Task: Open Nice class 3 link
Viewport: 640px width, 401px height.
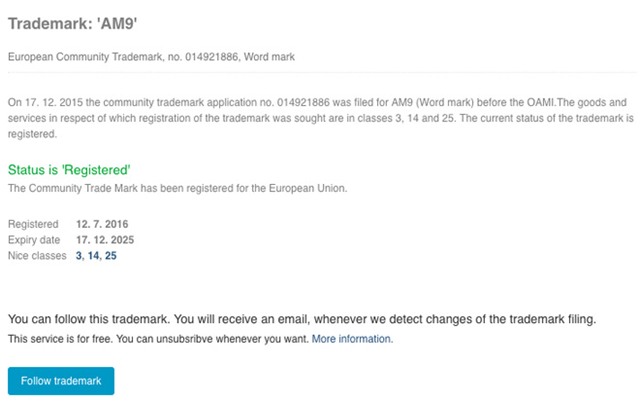Action: [x=79, y=256]
